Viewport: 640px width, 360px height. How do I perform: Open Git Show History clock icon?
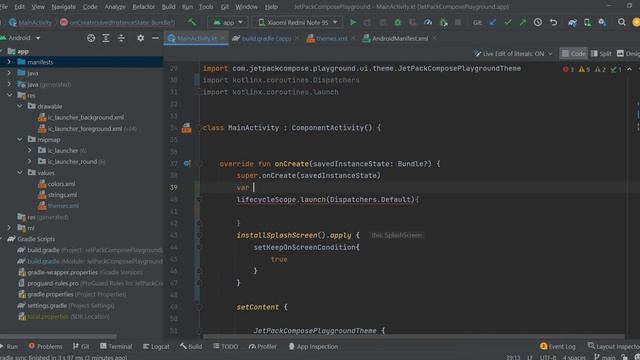tap(538, 22)
